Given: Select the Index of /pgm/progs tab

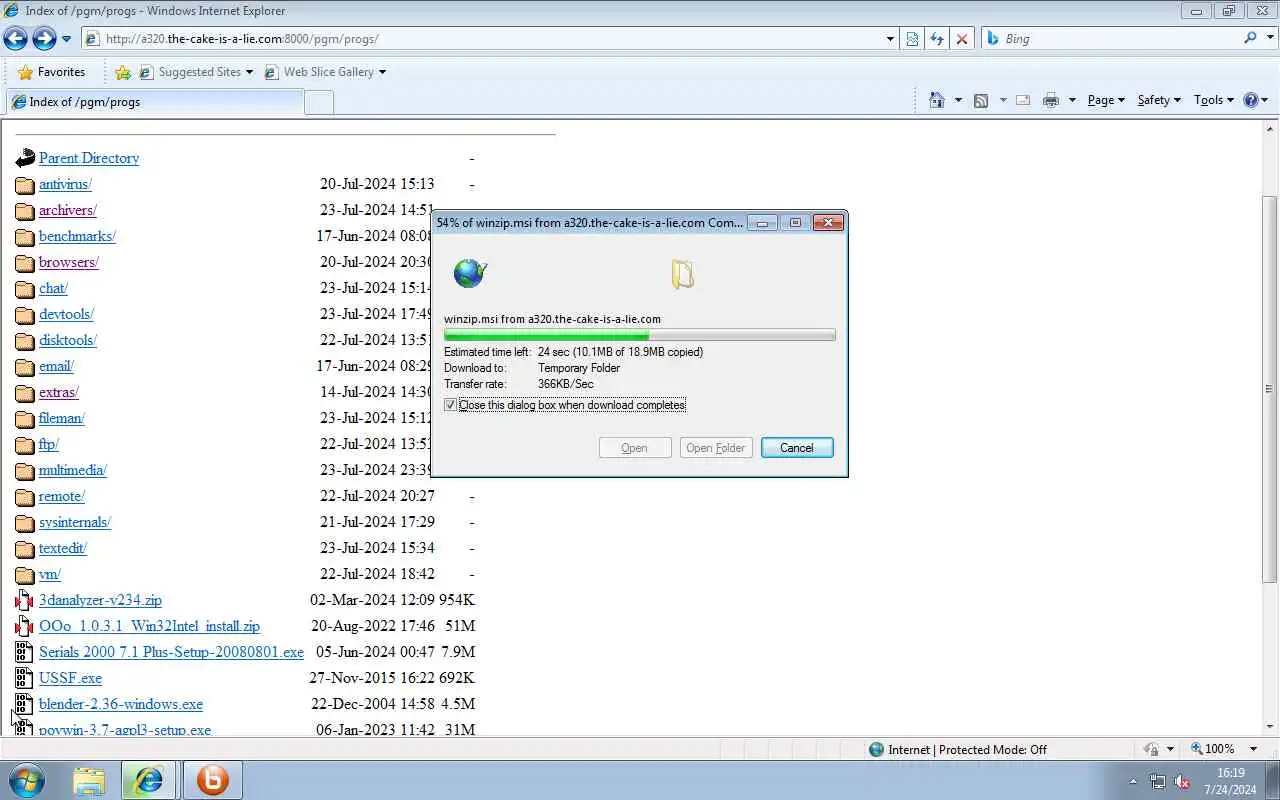Looking at the screenshot, I should 155,102.
